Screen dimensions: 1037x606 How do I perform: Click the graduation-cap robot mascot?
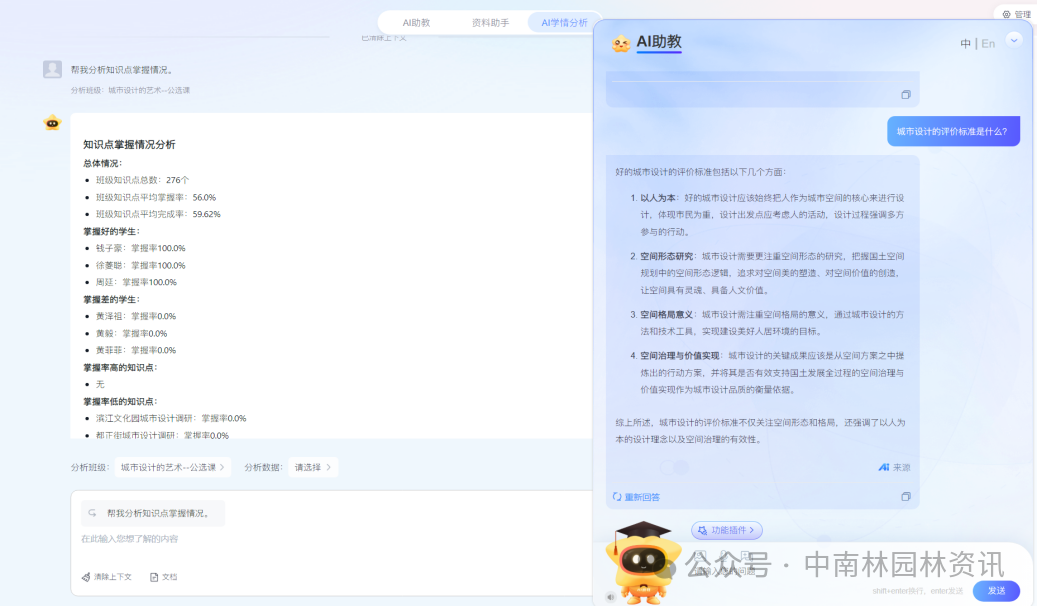point(643,562)
